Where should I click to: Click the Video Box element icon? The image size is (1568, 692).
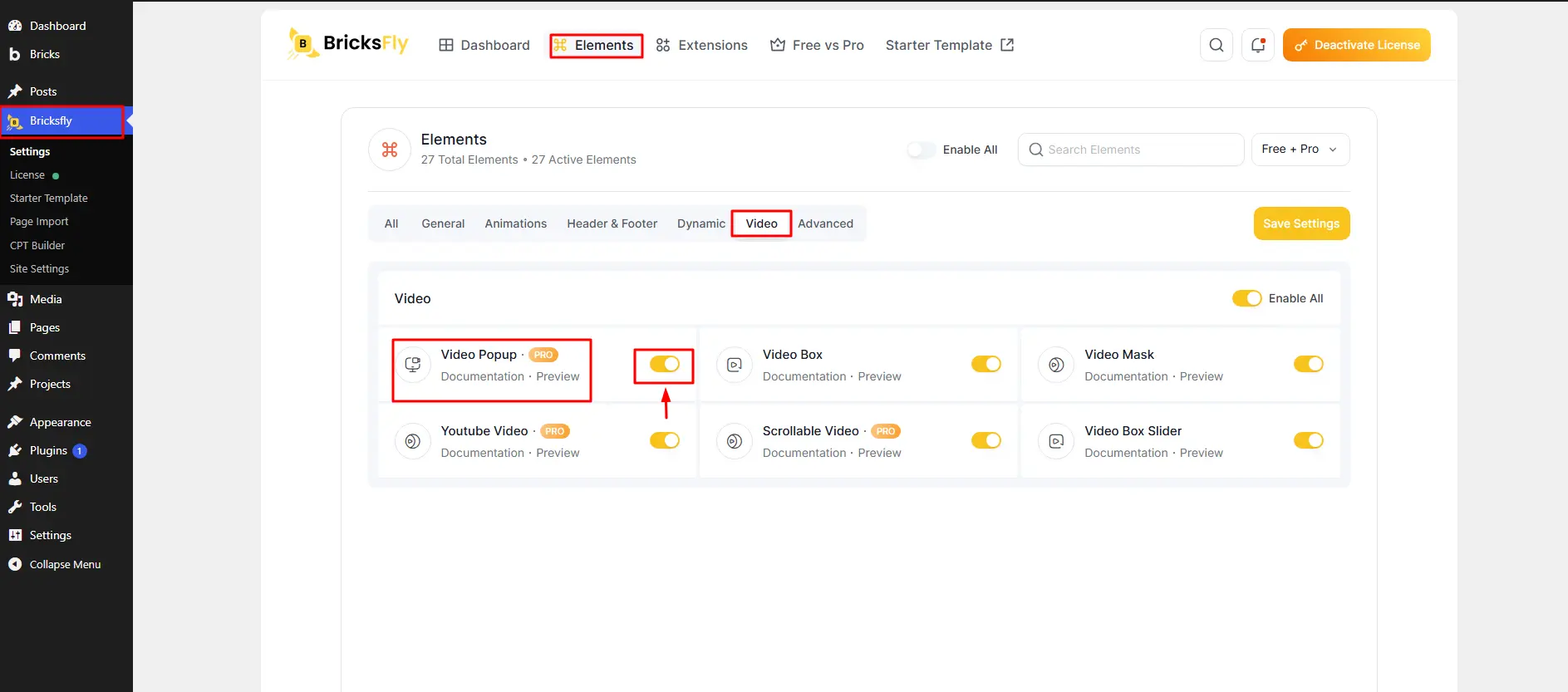click(x=735, y=364)
